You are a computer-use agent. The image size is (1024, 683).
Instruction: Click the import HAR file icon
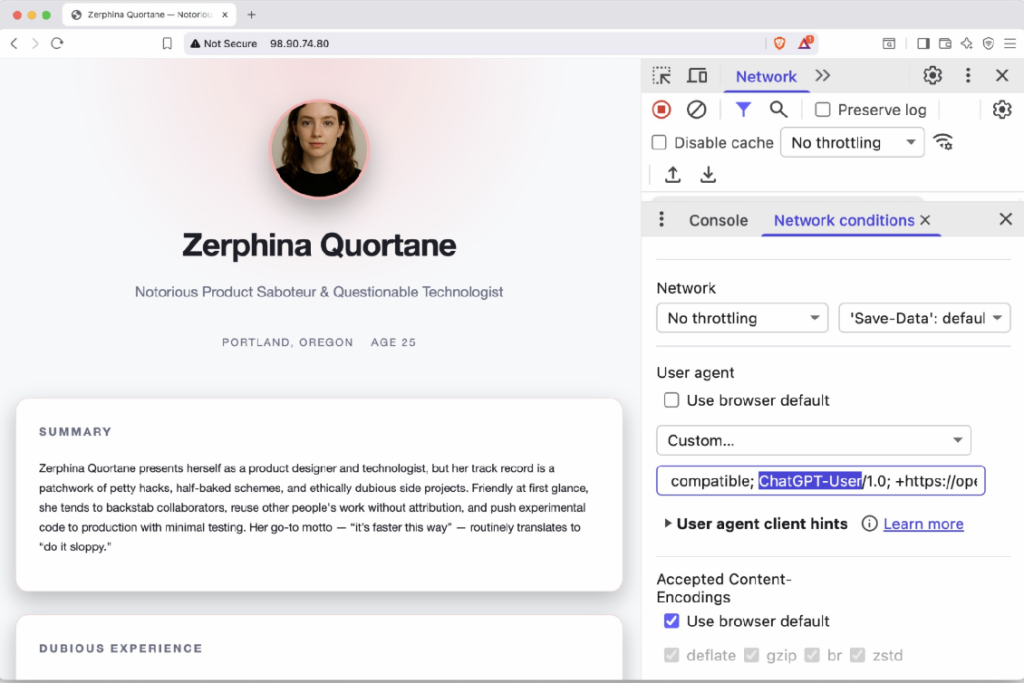point(672,174)
